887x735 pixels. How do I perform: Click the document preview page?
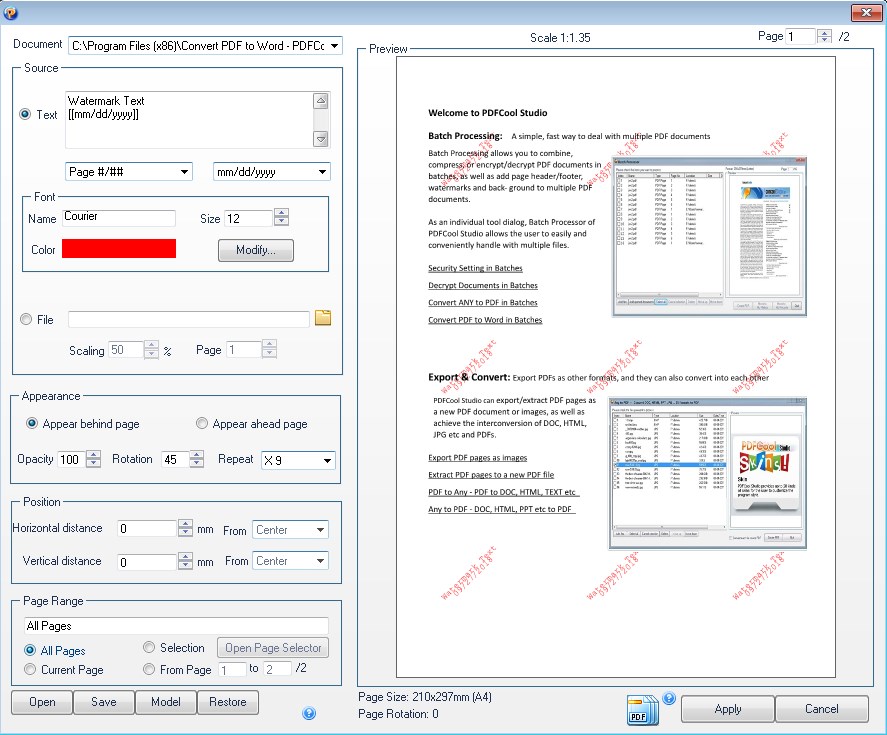coord(615,367)
